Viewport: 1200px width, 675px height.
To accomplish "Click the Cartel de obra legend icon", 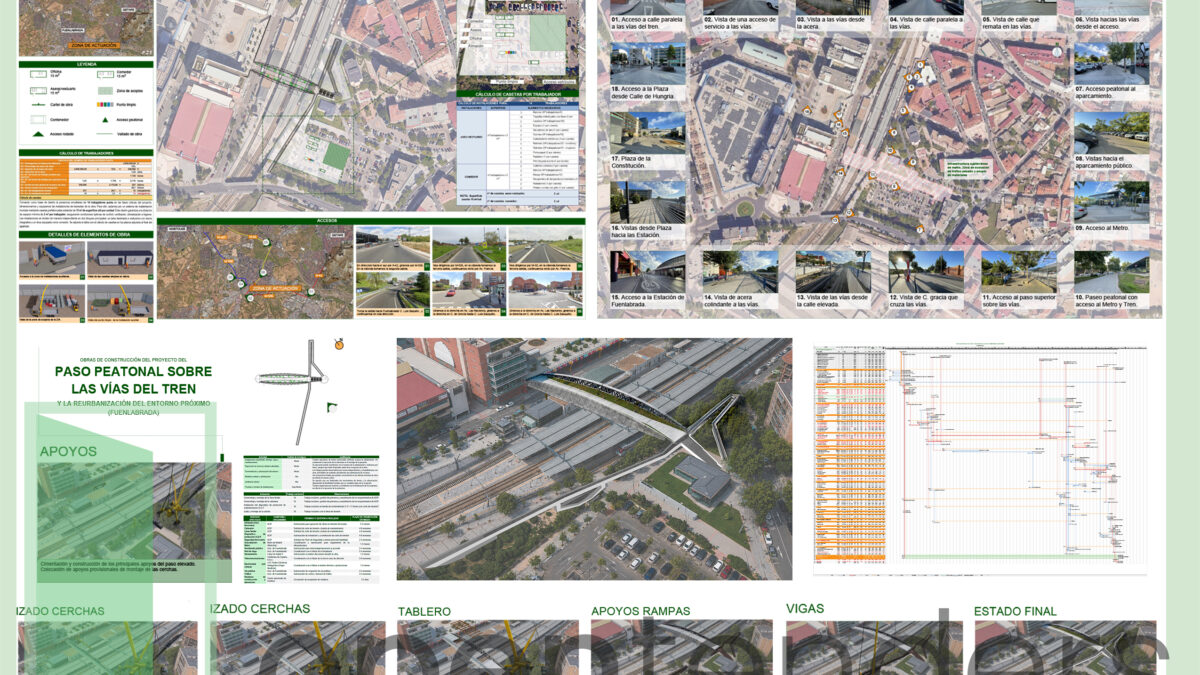I will tap(38, 105).
